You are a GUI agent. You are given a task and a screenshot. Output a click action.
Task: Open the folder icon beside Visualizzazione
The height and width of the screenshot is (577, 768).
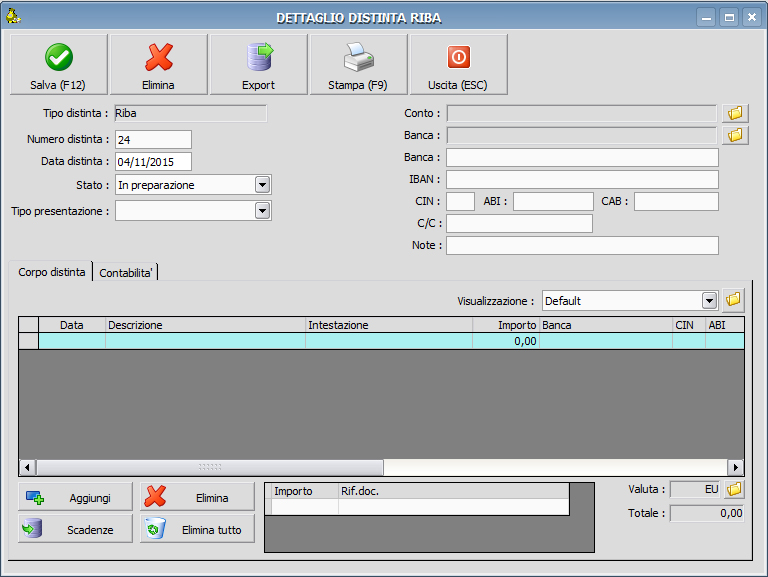click(x=733, y=300)
